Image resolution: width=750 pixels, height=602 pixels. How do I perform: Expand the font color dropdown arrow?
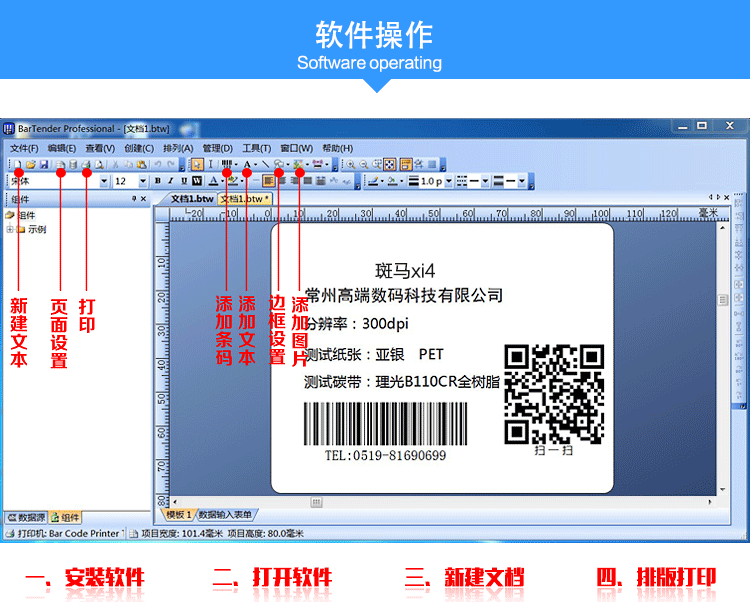coord(222,181)
